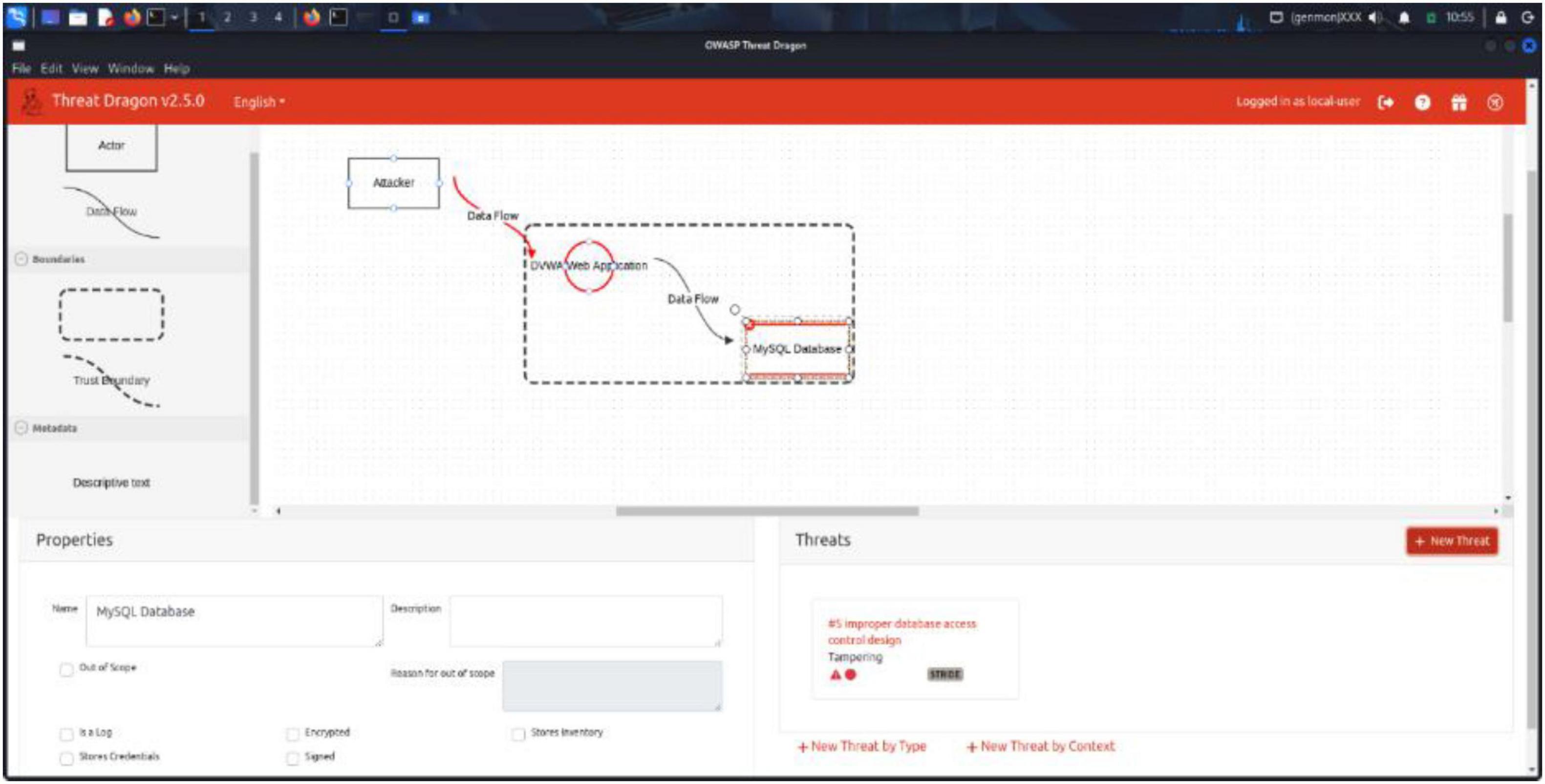Select the Descriptive text stencil item

(111, 483)
